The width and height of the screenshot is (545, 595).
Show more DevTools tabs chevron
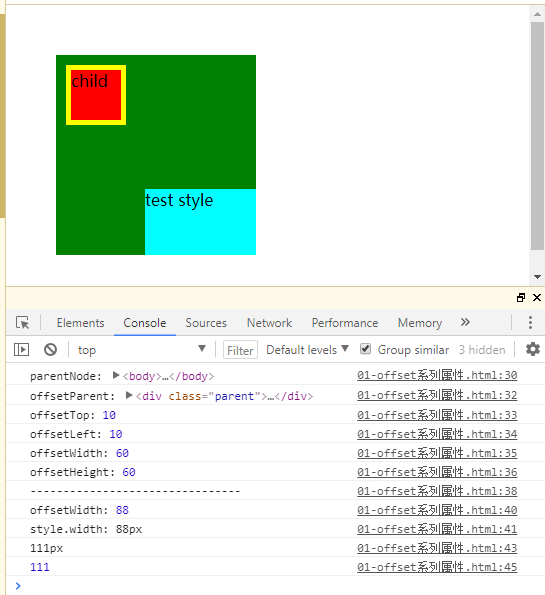(465, 322)
